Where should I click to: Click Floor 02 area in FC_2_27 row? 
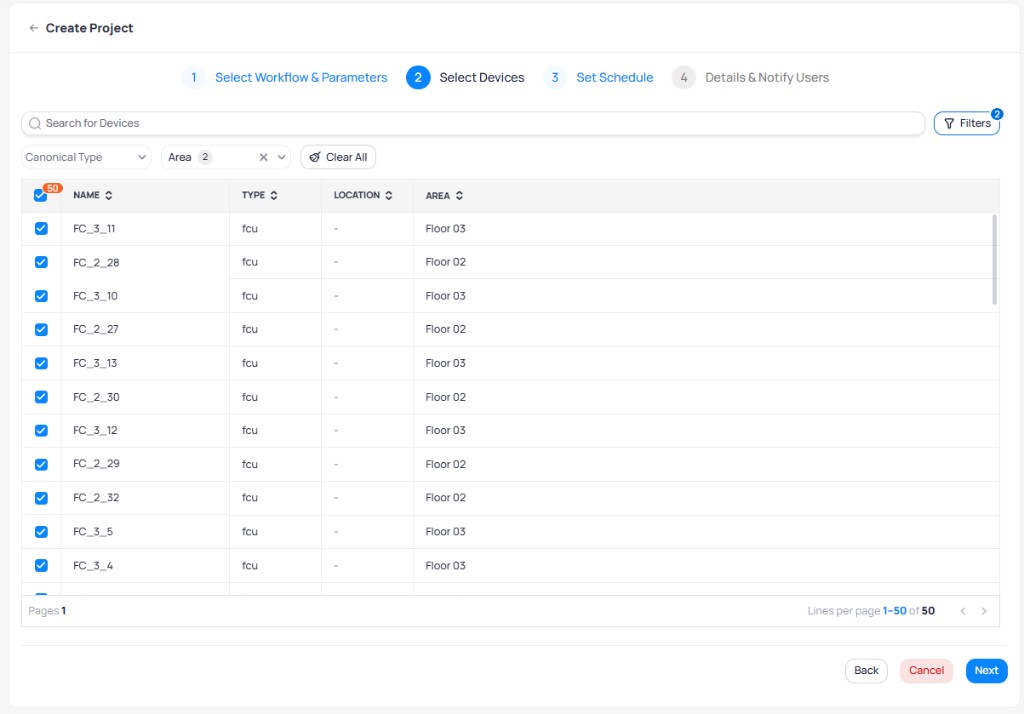tap(445, 329)
